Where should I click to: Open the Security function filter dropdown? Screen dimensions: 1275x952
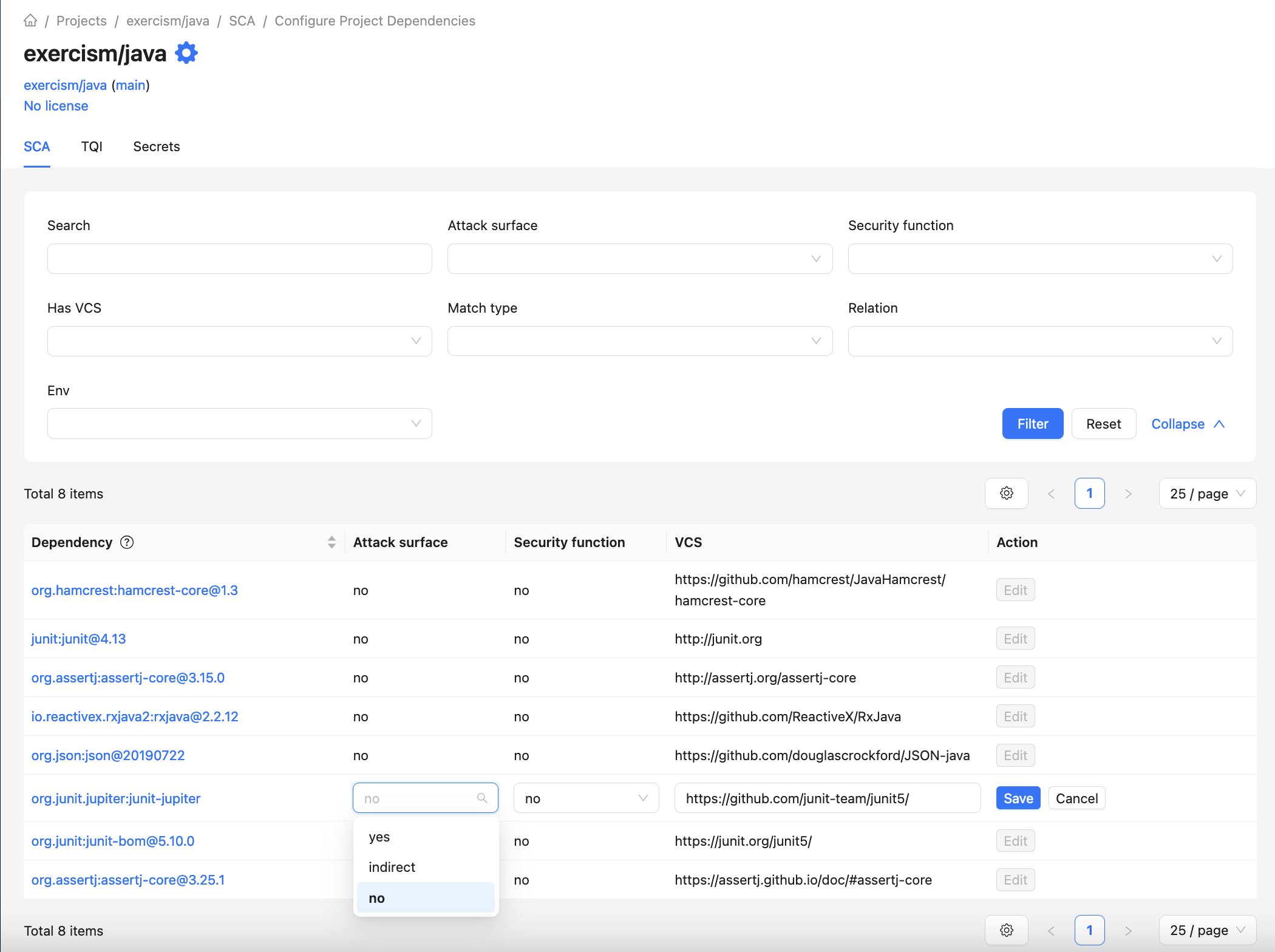1040,259
